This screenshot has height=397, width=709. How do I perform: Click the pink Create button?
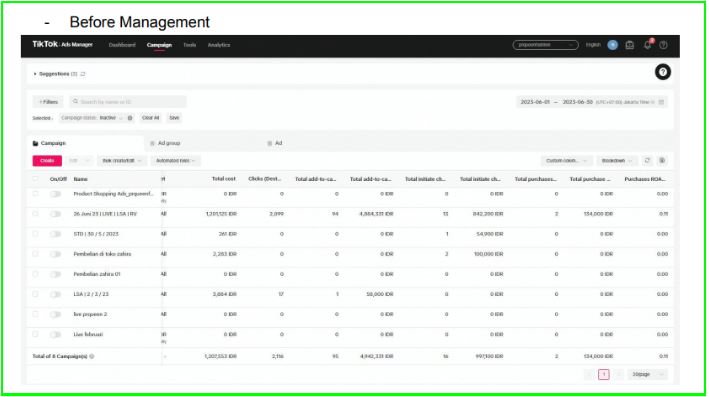(47, 161)
